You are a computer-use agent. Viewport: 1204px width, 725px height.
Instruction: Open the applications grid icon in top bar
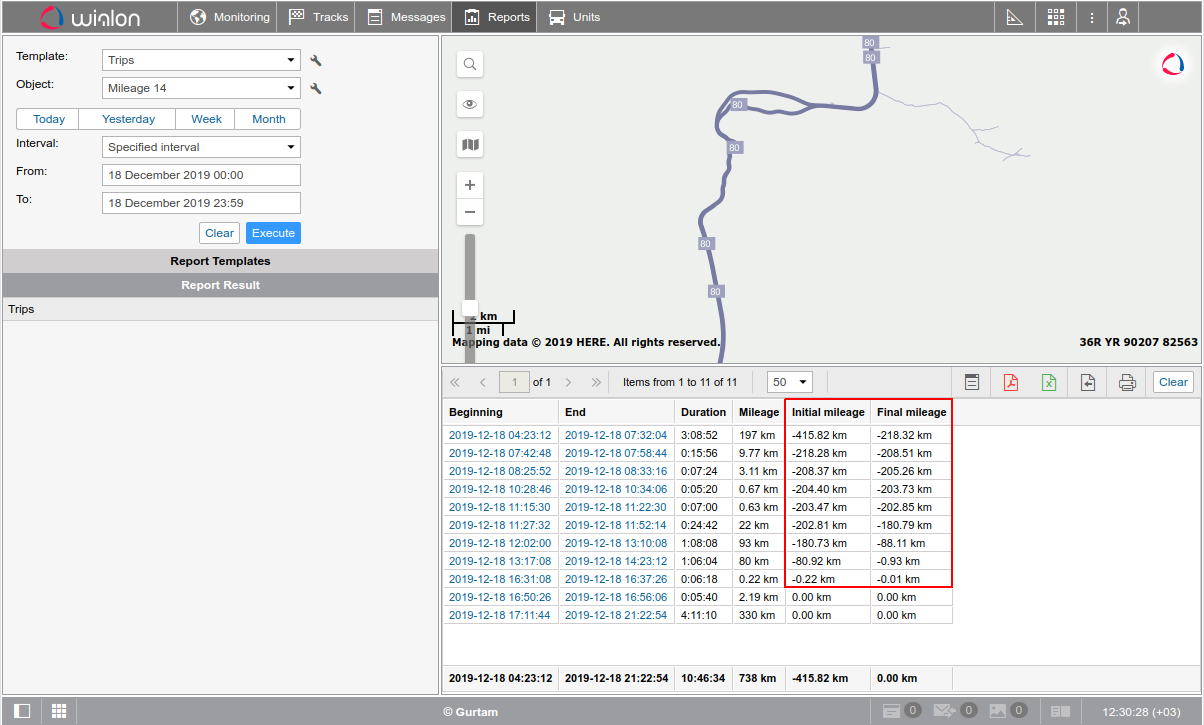click(x=1056, y=17)
